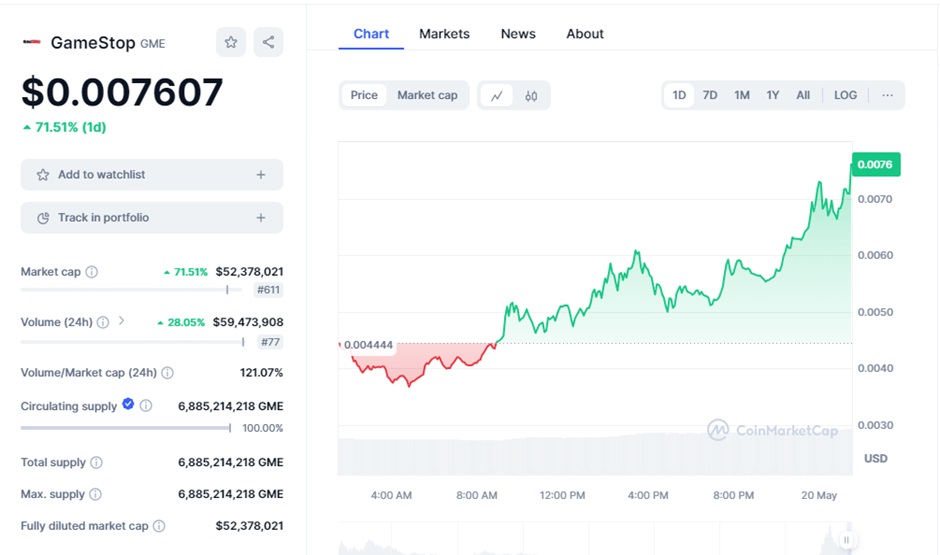
Task: Select the 7D time range
Action: (710, 95)
